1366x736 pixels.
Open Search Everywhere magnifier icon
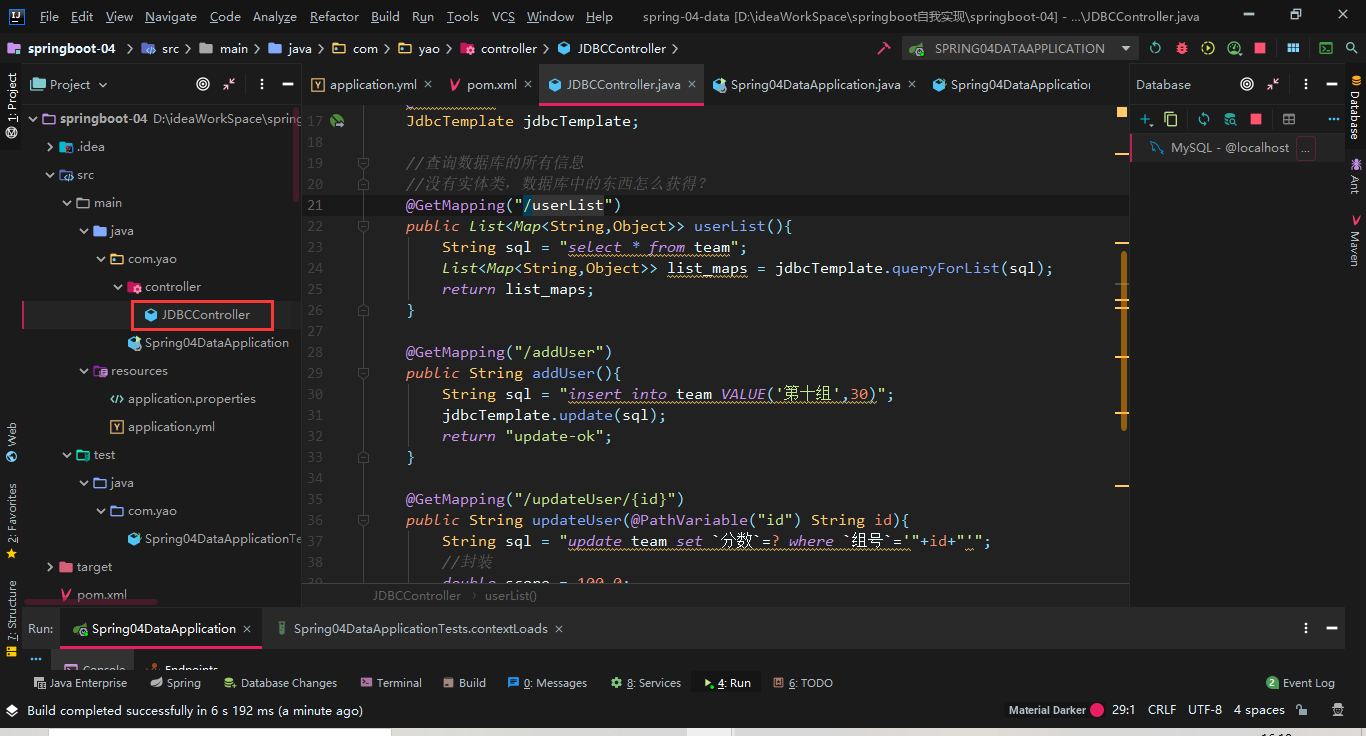[1352, 48]
